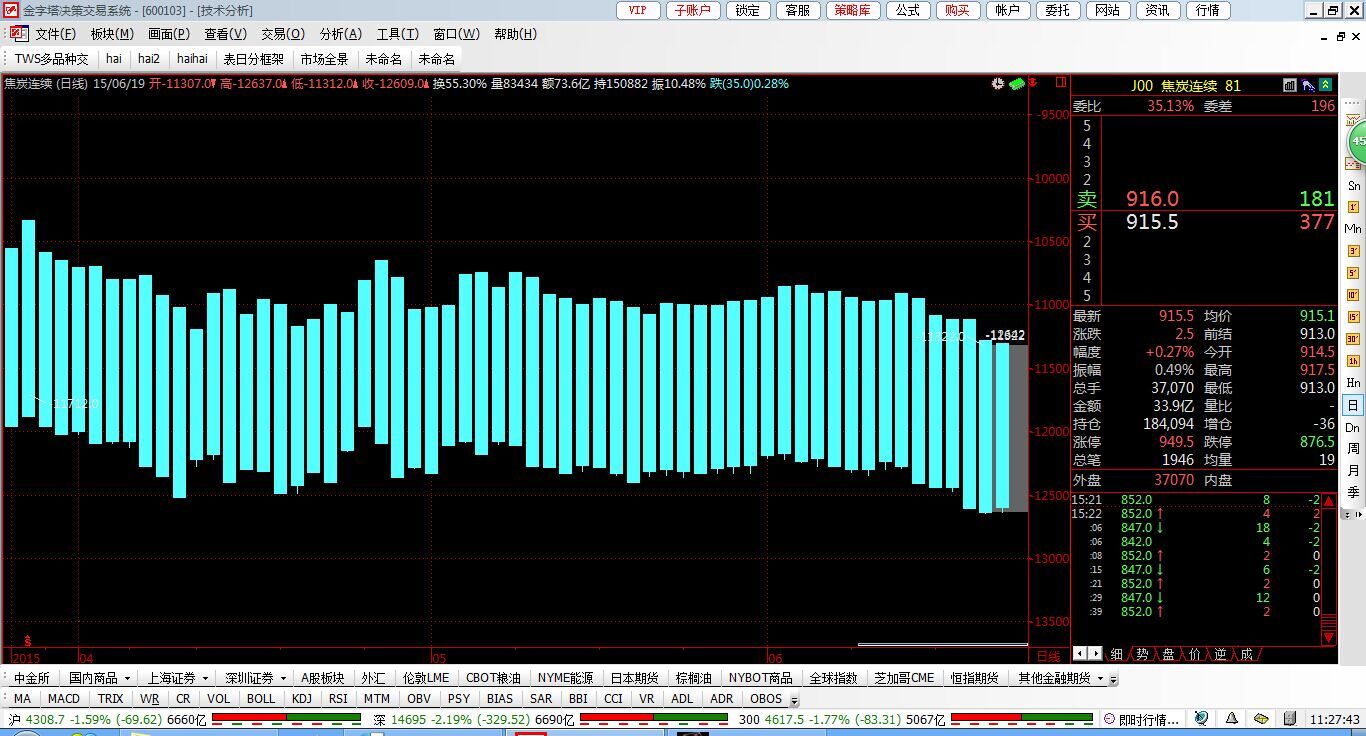The image size is (1366, 736).
Task: Click the 委托 button in top bar
Action: (1057, 10)
